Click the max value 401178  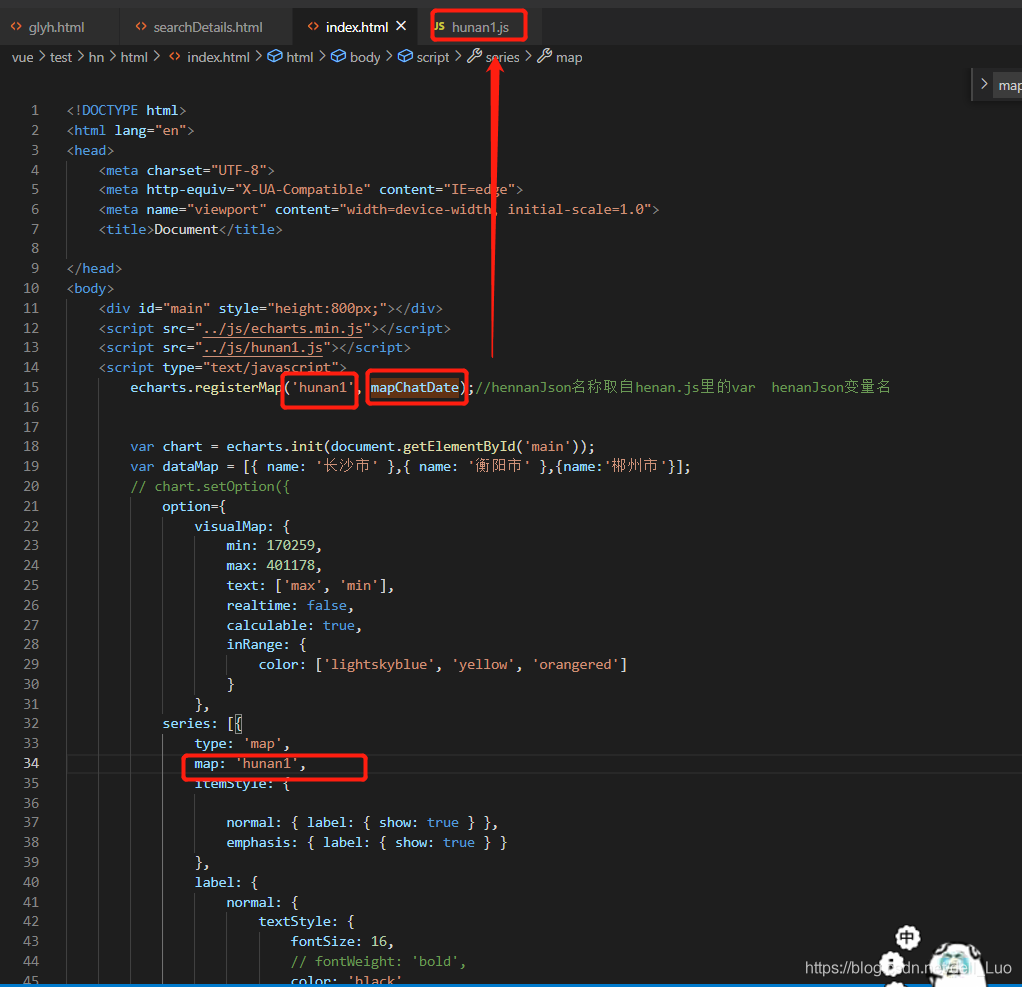coord(291,565)
